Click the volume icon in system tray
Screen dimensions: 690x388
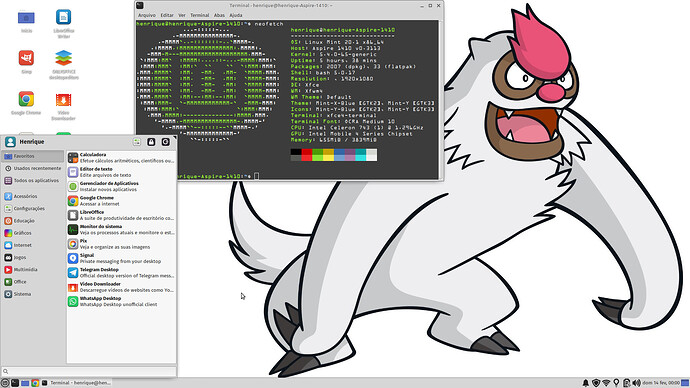[x=637, y=383]
